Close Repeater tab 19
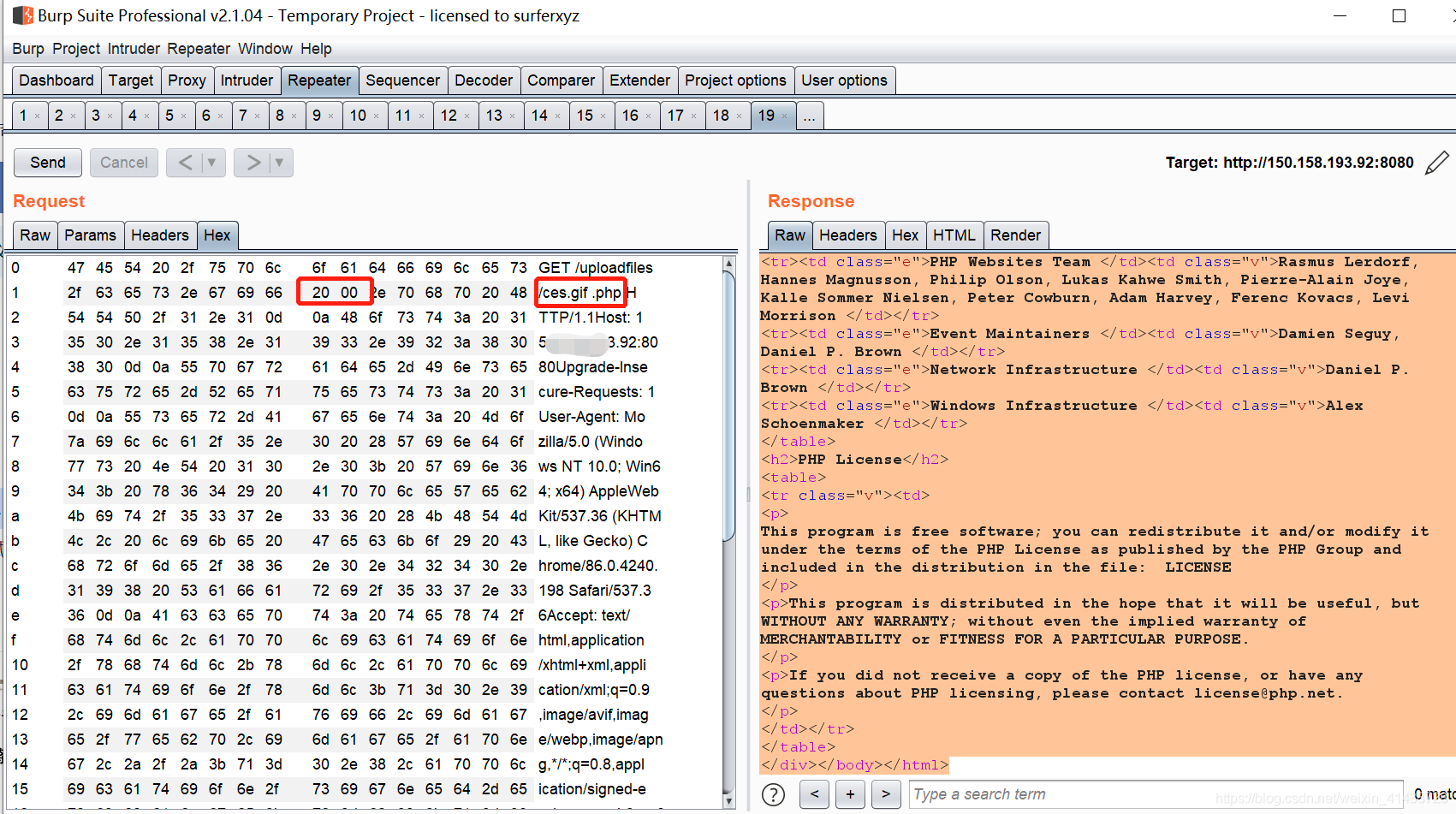The width and height of the screenshot is (1456, 814). pyautogui.click(x=784, y=115)
